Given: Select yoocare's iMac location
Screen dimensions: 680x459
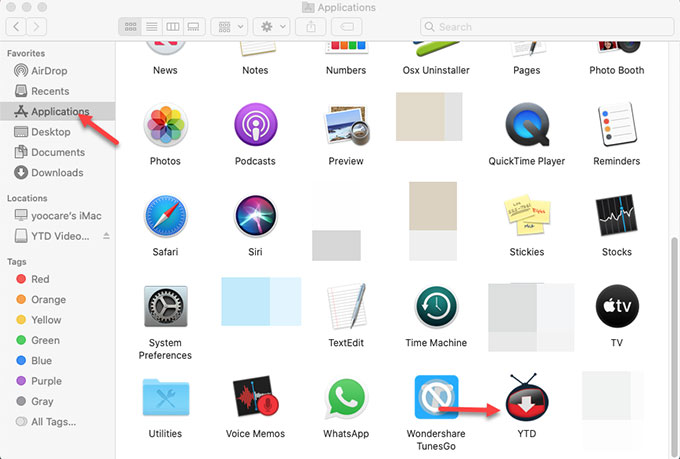Looking at the screenshot, I should click(x=57, y=216).
